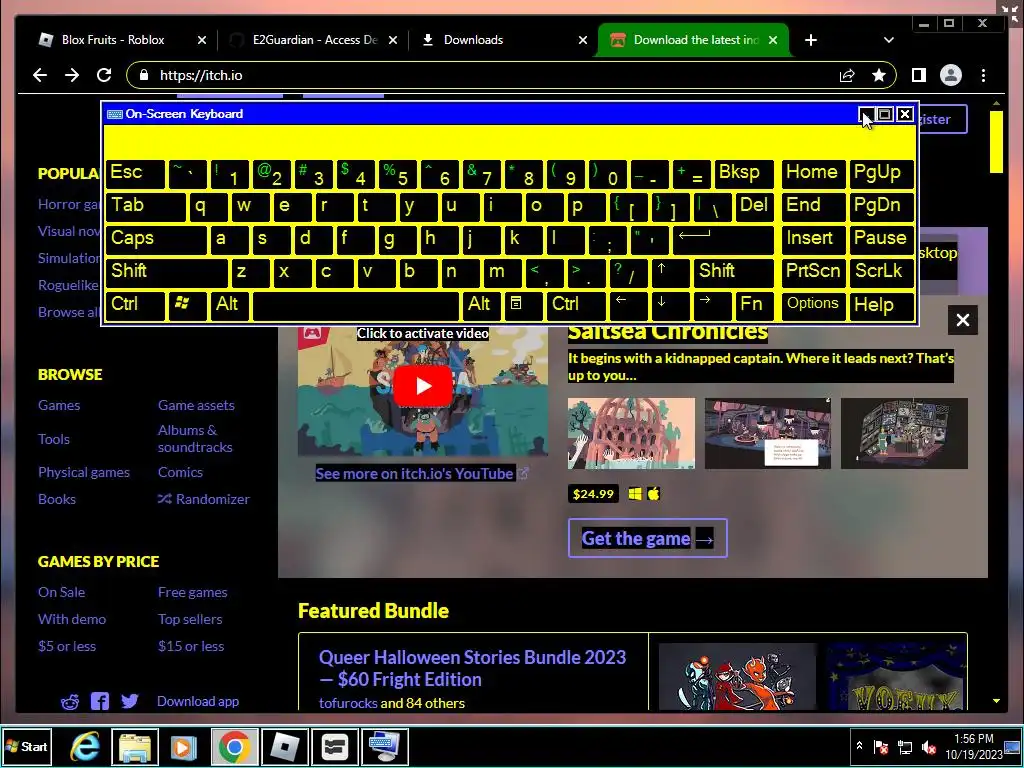Click Options key on On-Screen Keyboard

[x=813, y=304]
